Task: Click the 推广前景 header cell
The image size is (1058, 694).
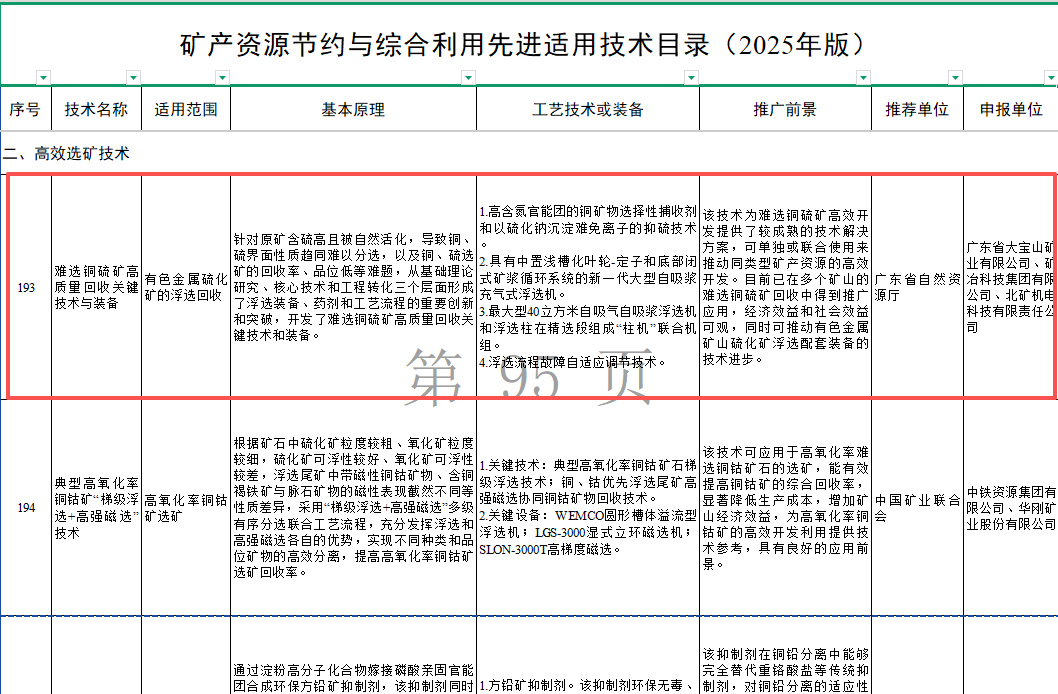Action: tap(785, 110)
